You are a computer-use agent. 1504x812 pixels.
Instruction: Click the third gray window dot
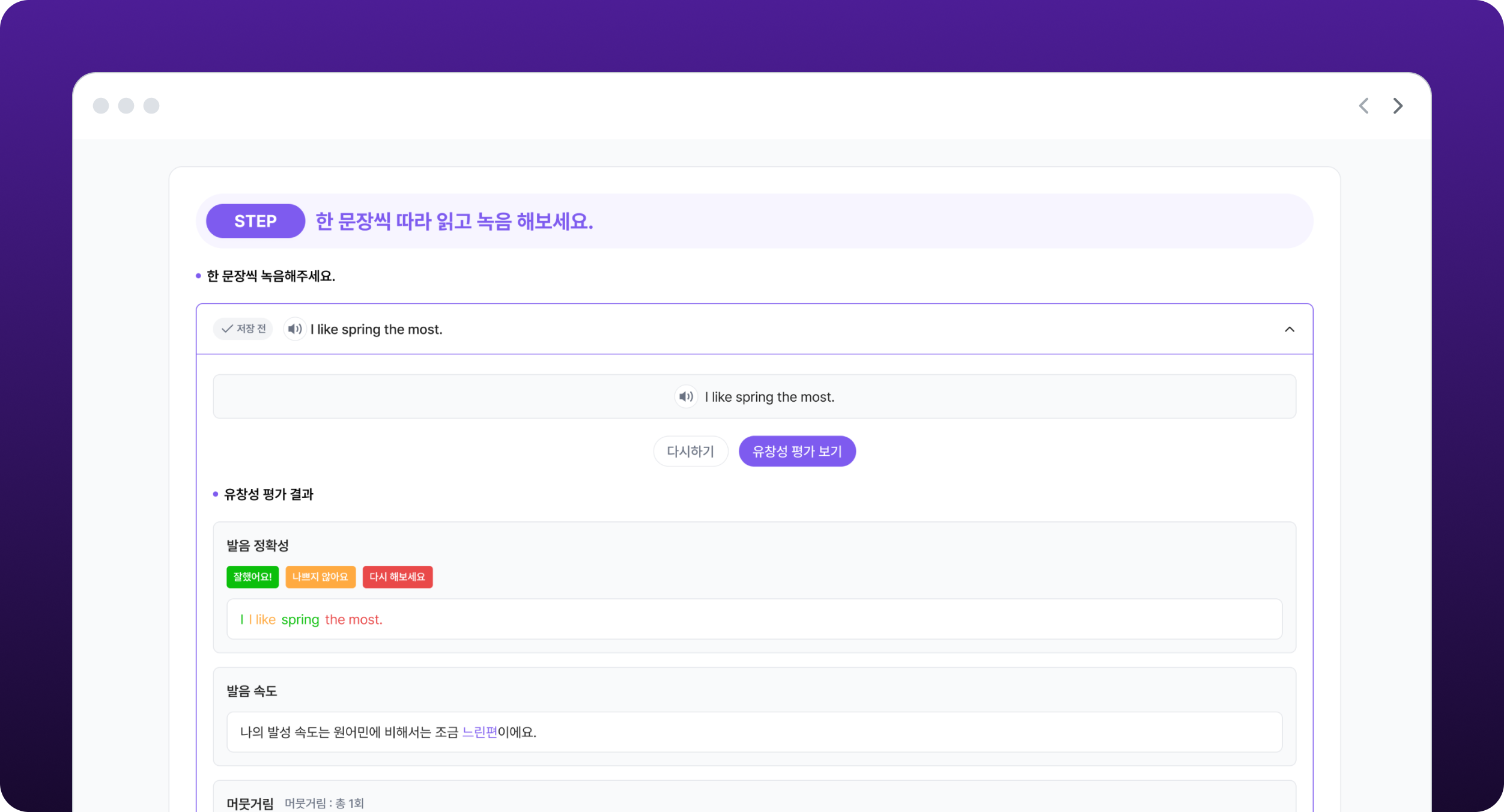coord(151,106)
